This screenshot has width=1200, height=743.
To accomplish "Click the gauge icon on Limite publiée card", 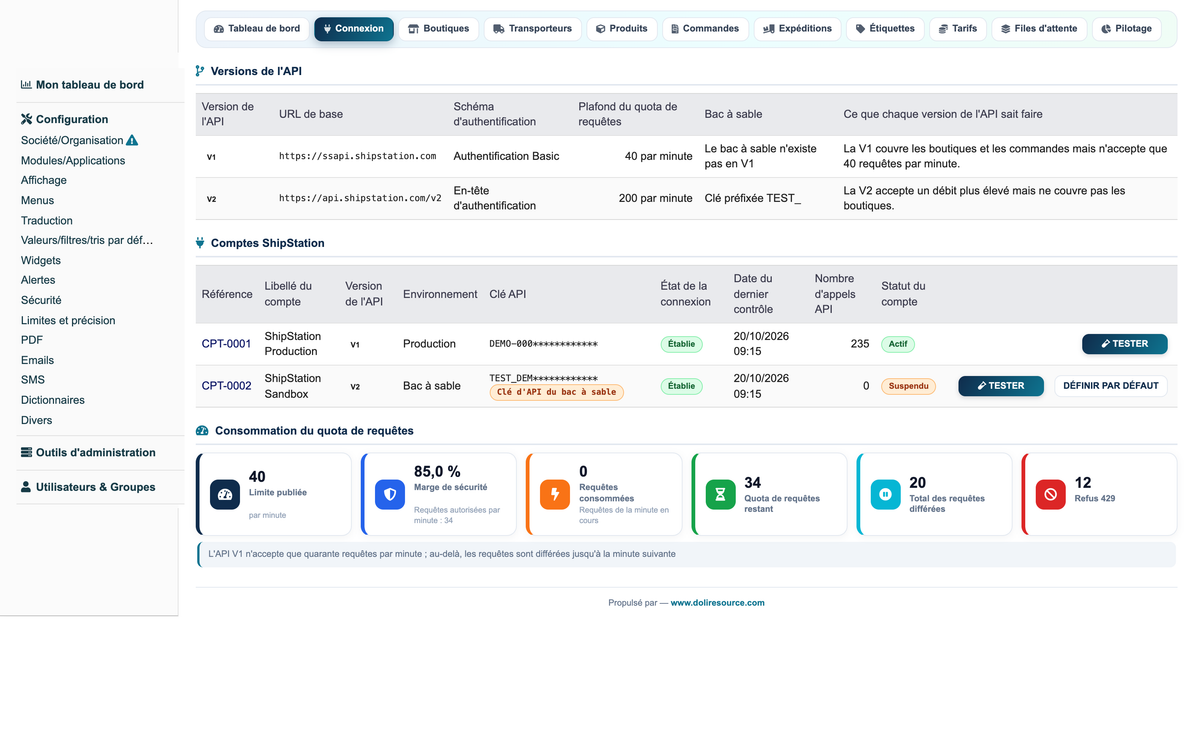I will tap(225, 495).
